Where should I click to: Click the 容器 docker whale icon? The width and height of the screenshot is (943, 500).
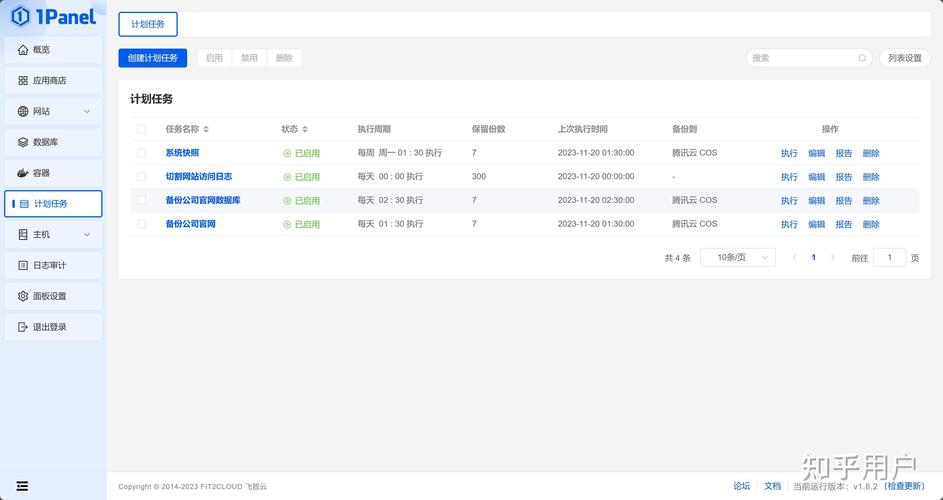(23, 173)
